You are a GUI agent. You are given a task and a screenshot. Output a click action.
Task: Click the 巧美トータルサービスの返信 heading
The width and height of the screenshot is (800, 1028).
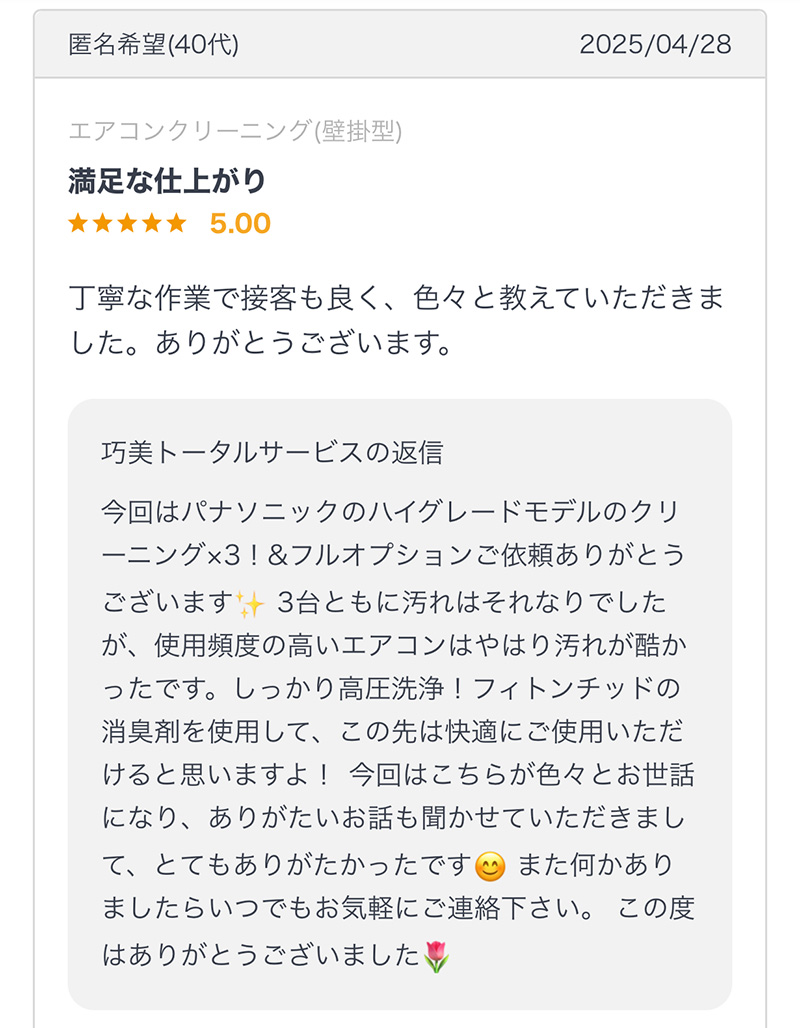click(x=272, y=452)
